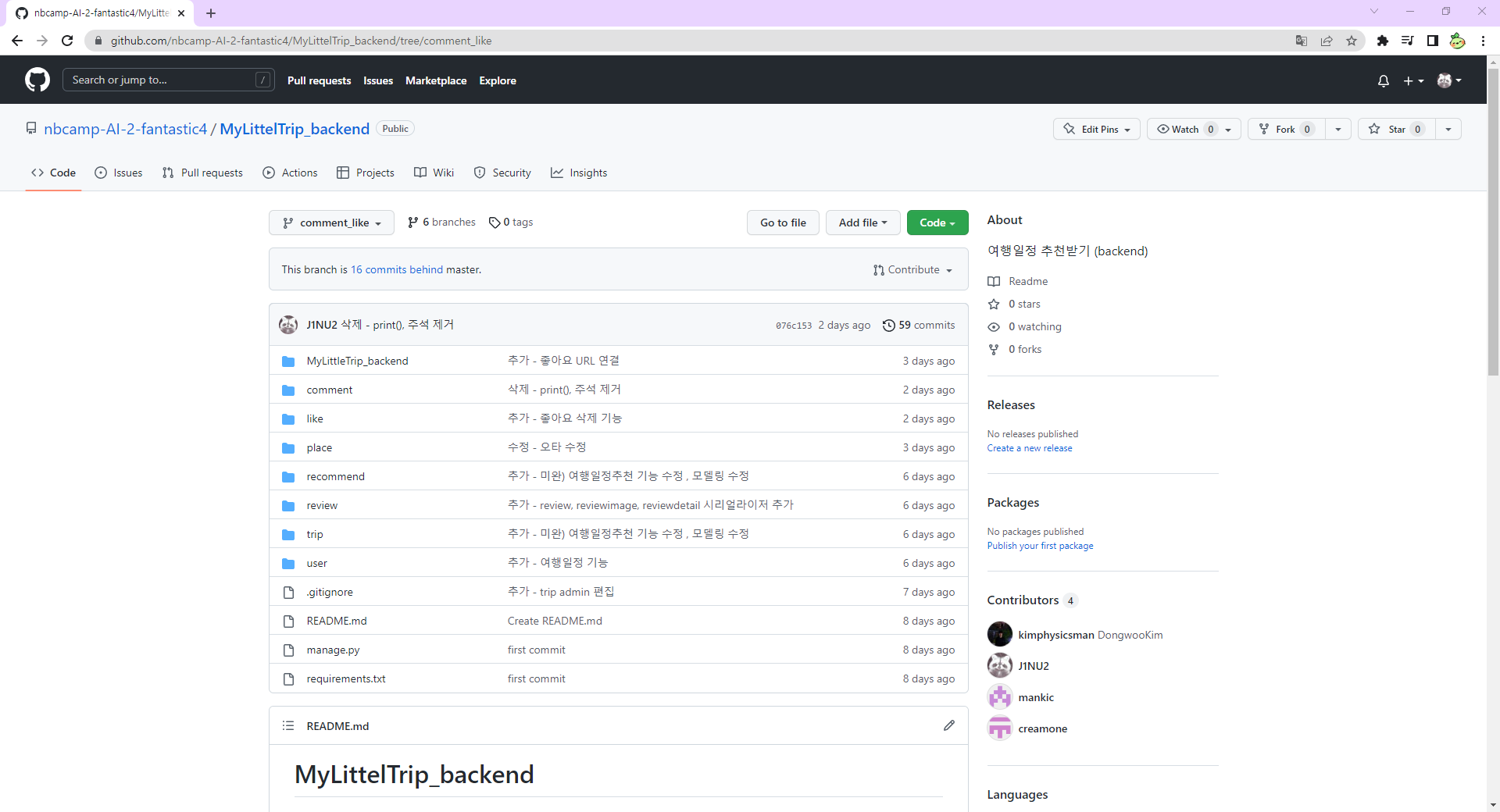The image size is (1500, 812).
Task: Open the notifications bell
Action: (x=1384, y=80)
